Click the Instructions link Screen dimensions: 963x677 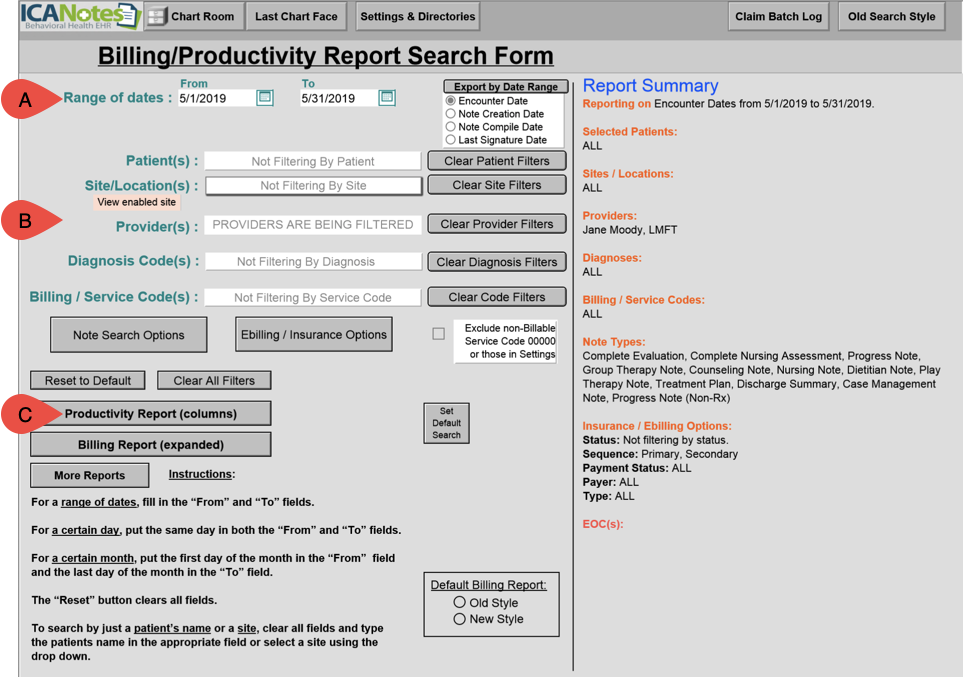[200, 474]
